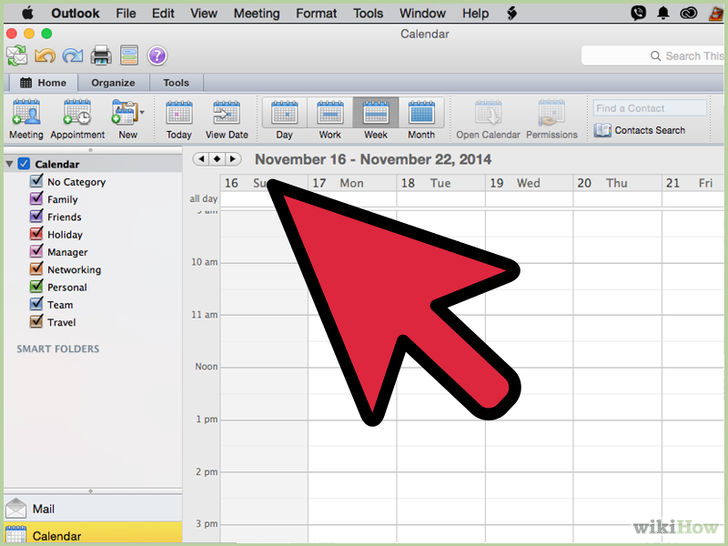Click the Undo arrow icon
Image resolution: width=728 pixels, height=546 pixels.
pyautogui.click(x=45, y=56)
